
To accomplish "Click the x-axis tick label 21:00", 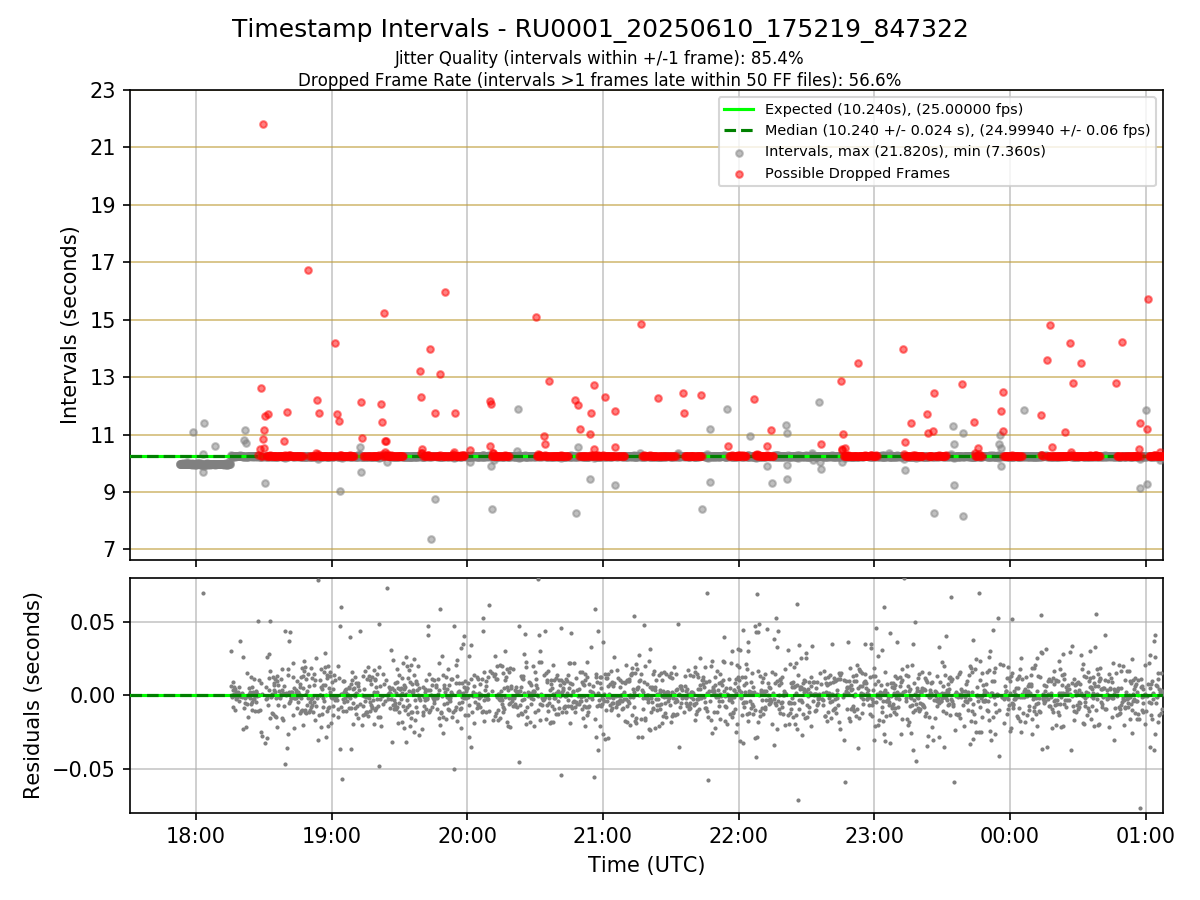I will click(602, 833).
